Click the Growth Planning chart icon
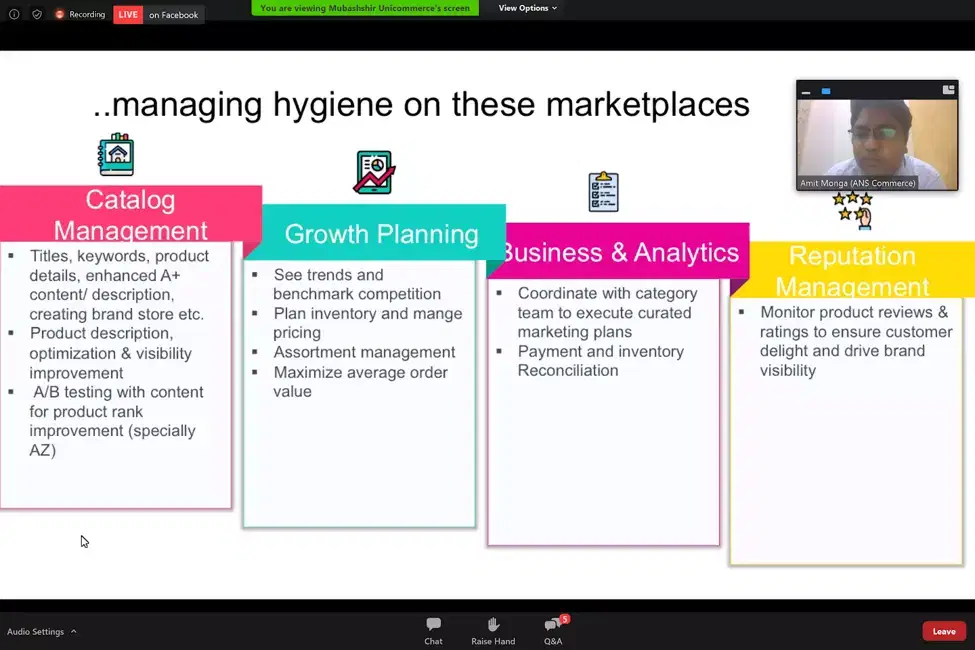 coord(374,172)
